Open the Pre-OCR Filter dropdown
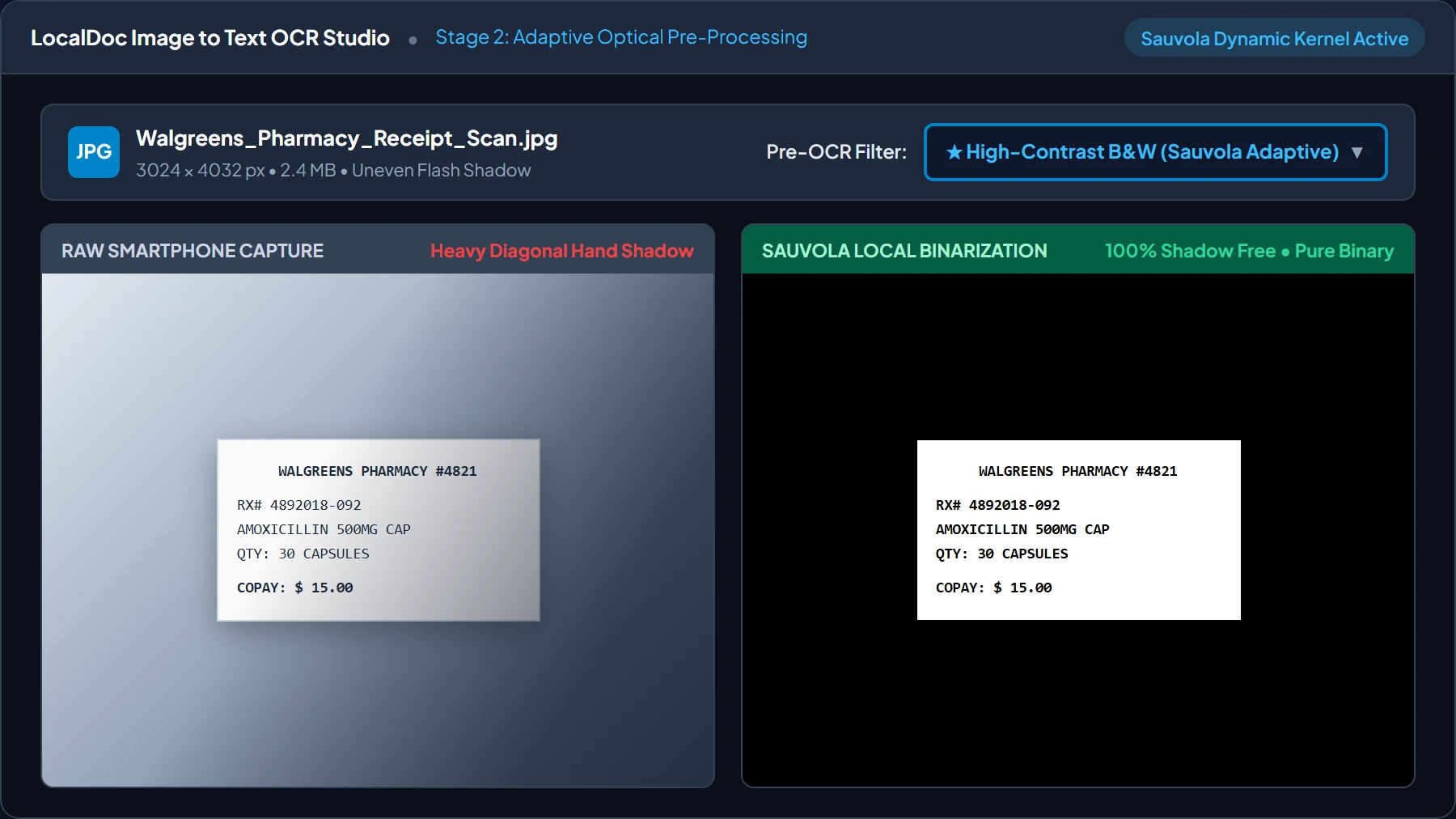This screenshot has width=1456, height=819. pyautogui.click(x=1155, y=152)
